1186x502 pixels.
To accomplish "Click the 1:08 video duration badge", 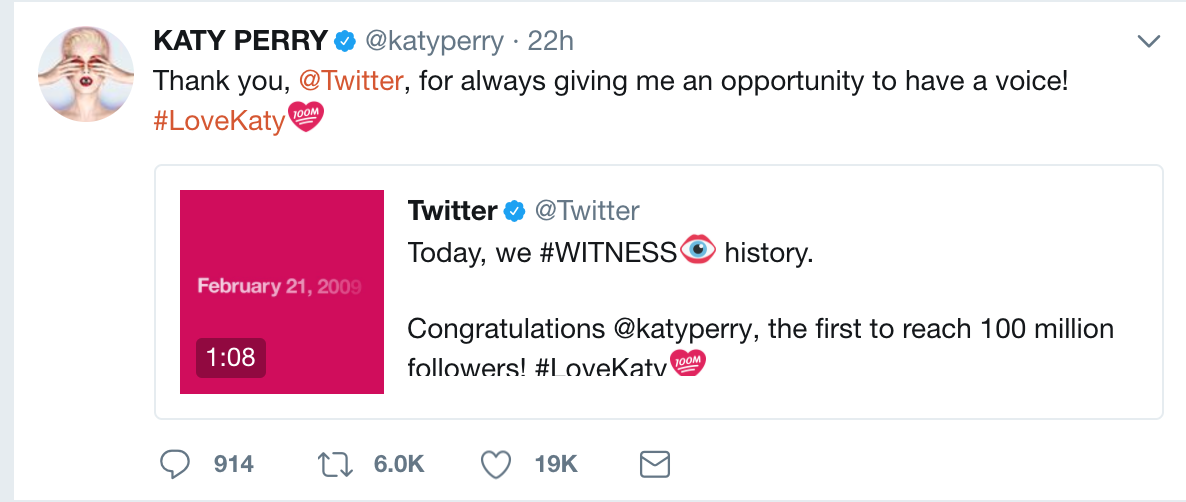I will pyautogui.click(x=231, y=356).
